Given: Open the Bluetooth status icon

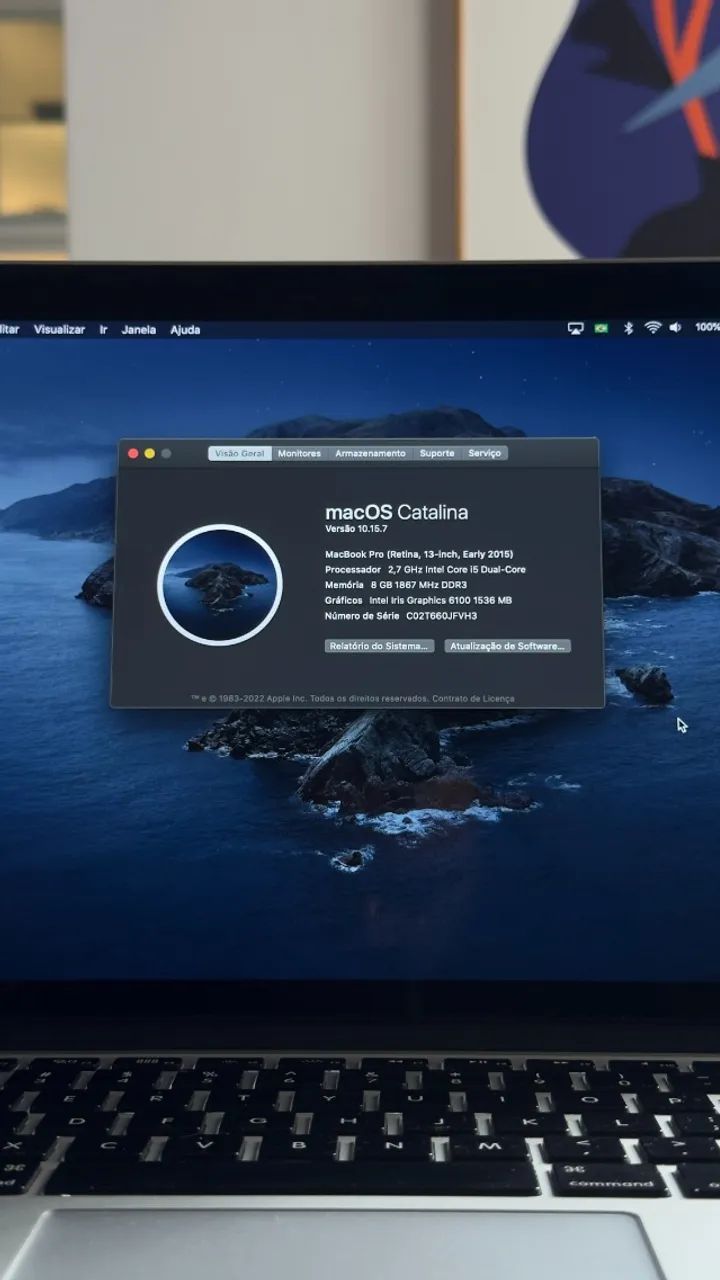Looking at the screenshot, I should click(x=628, y=328).
